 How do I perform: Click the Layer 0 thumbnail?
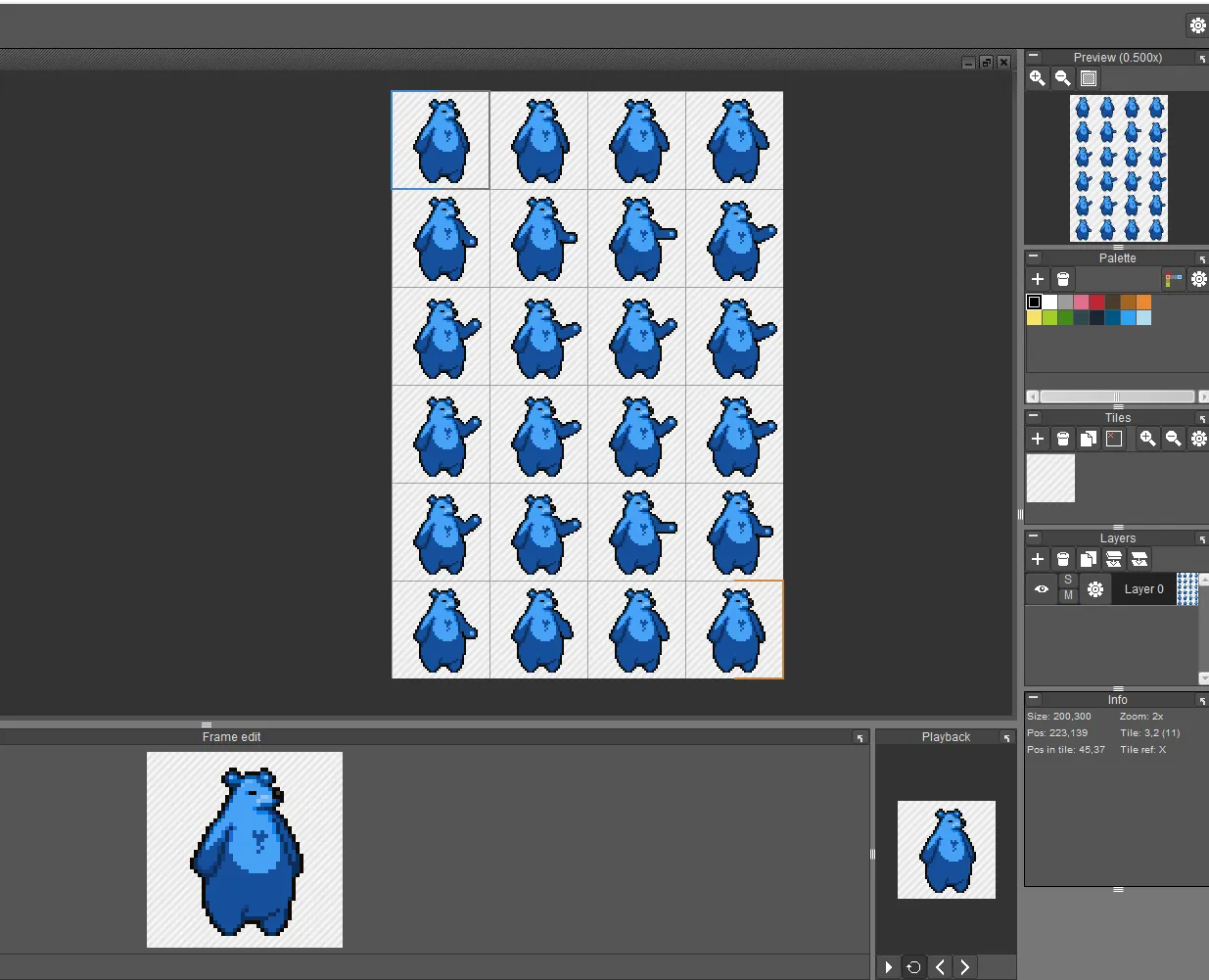[x=1186, y=589]
